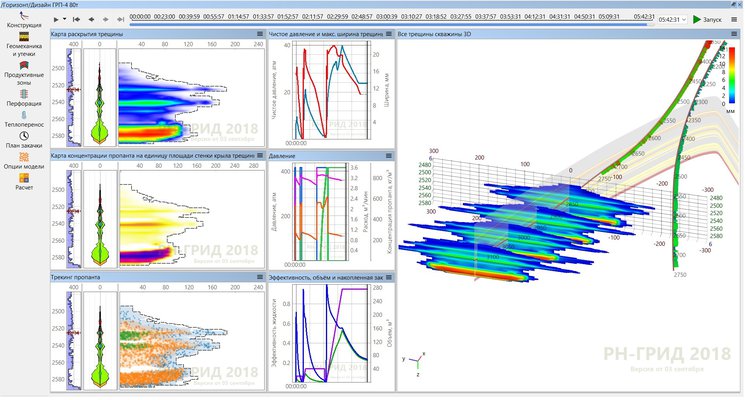Select timeline marker 02:29:59
The image size is (745, 400).
(x=337, y=17)
